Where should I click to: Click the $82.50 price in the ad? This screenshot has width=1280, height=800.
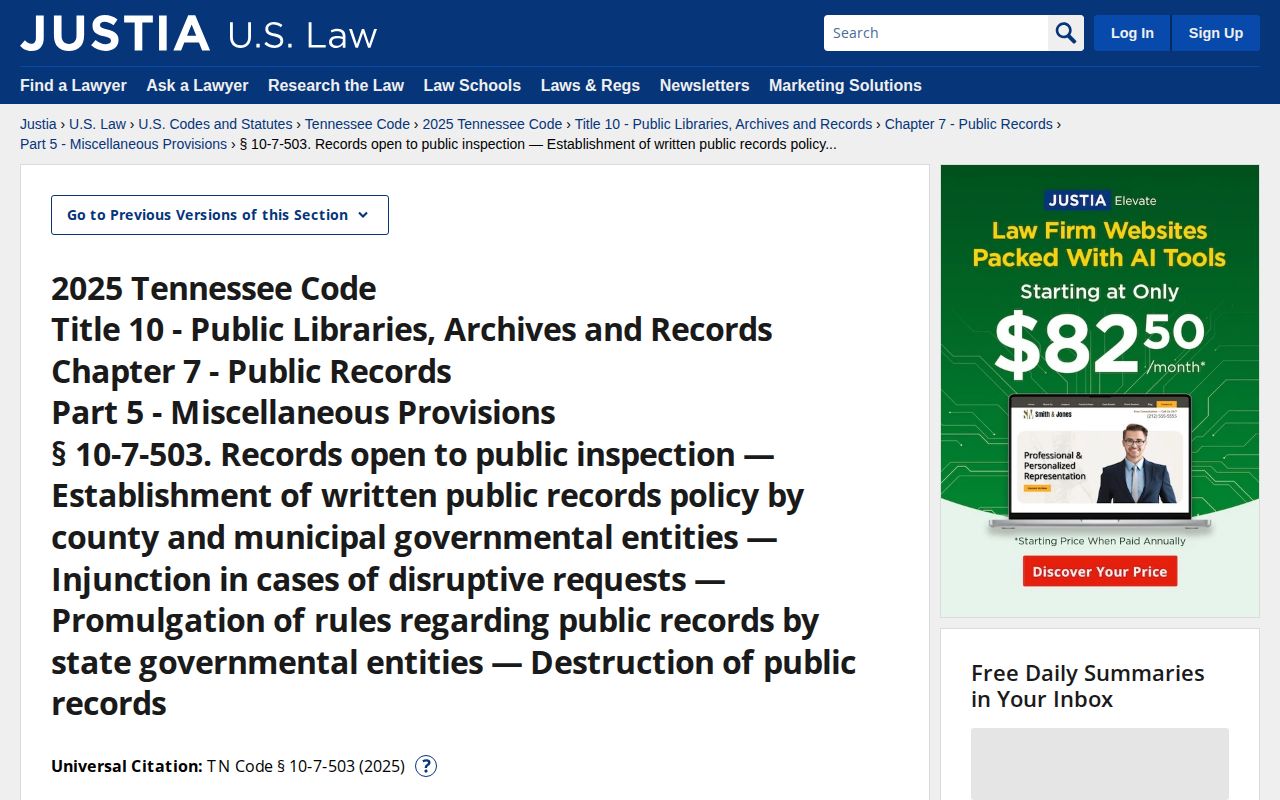tap(1100, 343)
